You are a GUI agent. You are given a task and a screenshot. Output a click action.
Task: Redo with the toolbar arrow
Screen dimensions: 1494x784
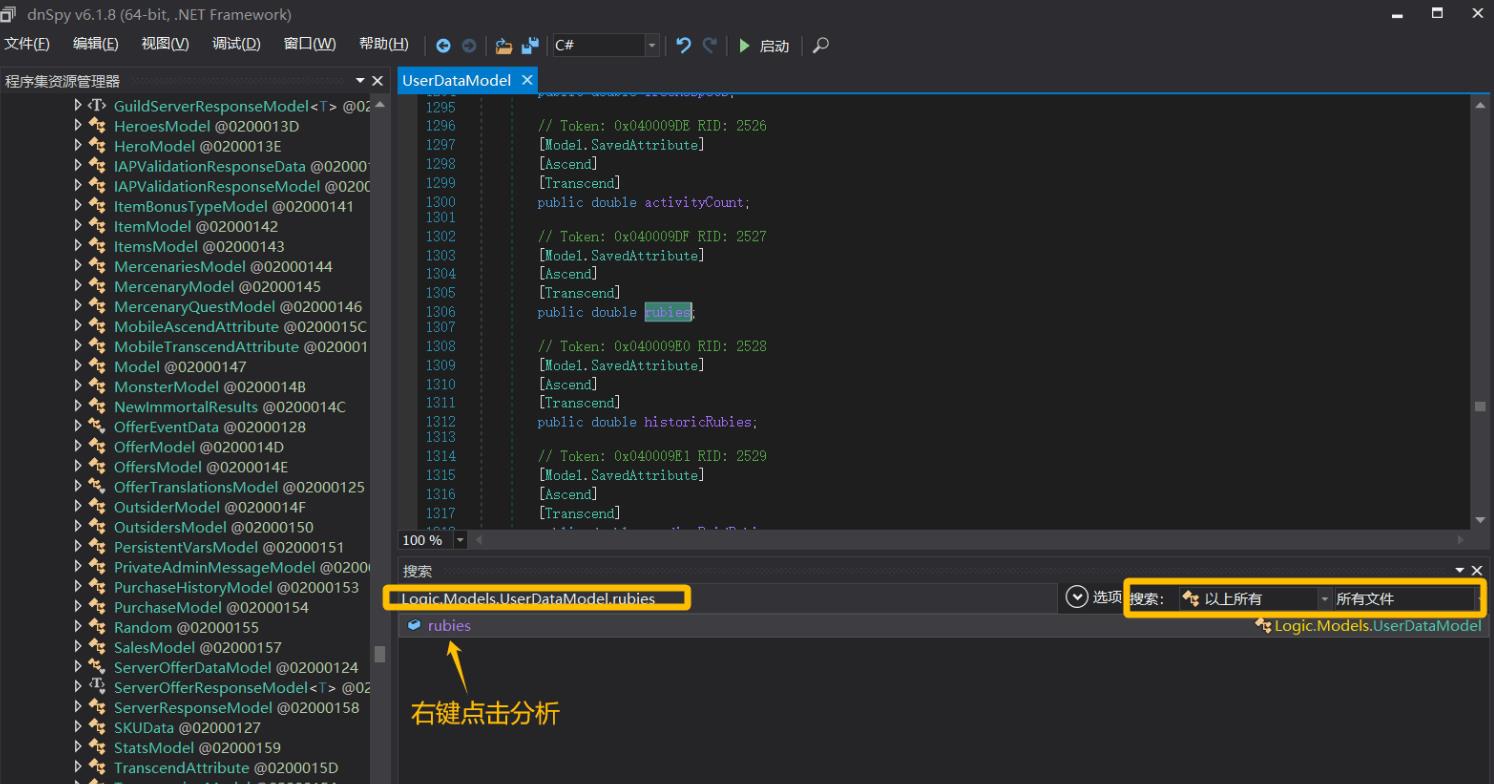pyautogui.click(x=710, y=45)
